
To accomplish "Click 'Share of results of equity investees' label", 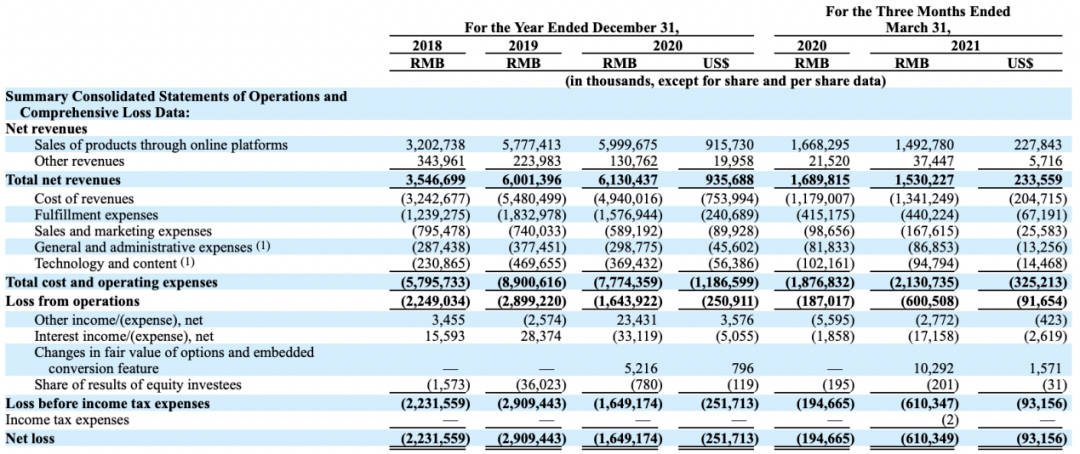I will point(139,384).
